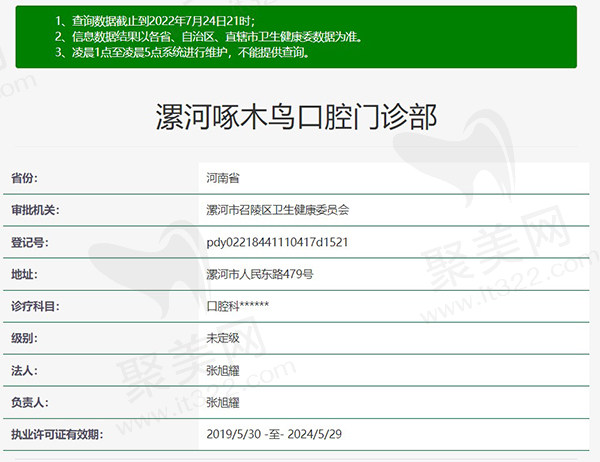Screen dimensions: 600x462
Task: Select the 未定级 value
Action: (x=223, y=338)
